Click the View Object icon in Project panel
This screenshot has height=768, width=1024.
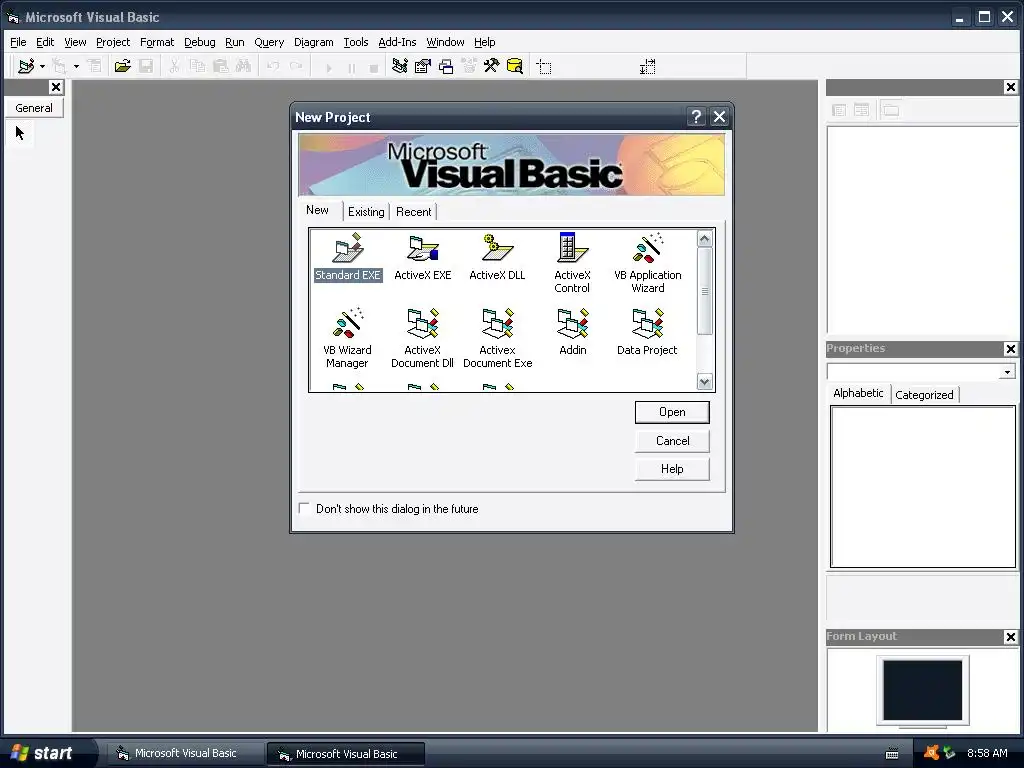tap(862, 110)
